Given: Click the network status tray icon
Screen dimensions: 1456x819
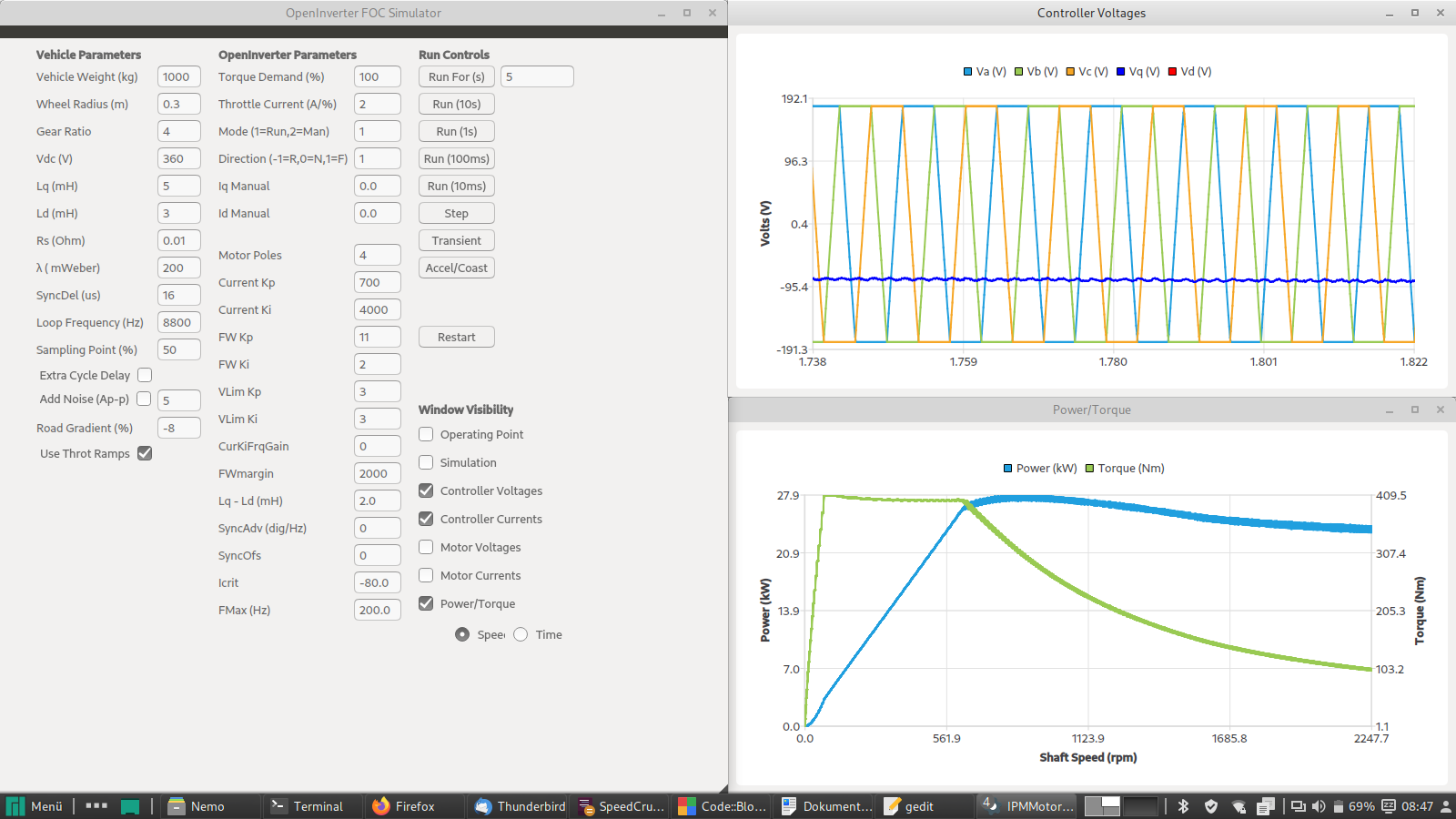Looking at the screenshot, I should click(x=1239, y=806).
